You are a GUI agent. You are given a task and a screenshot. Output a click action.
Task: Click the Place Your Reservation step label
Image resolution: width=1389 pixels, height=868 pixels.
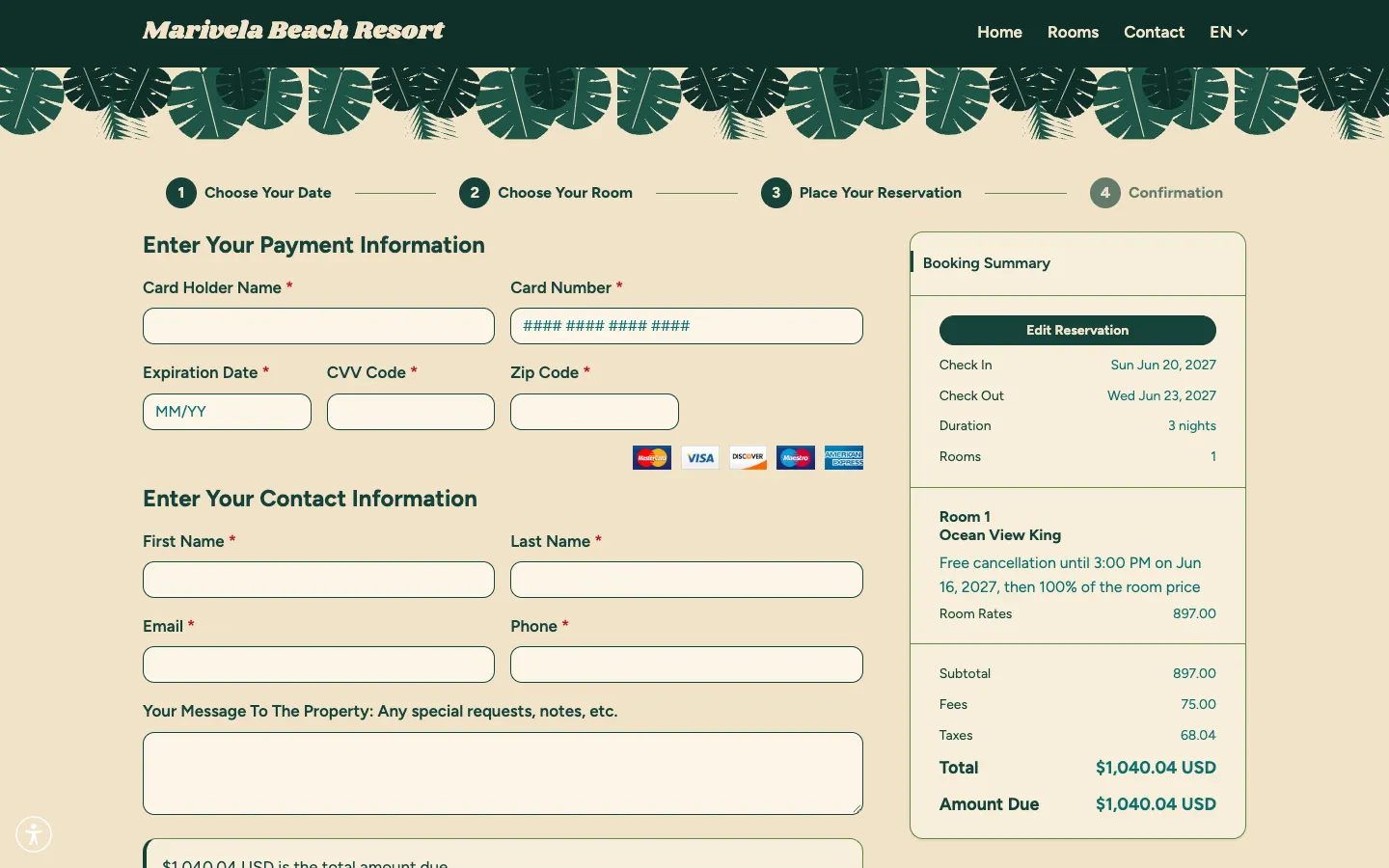pos(881,193)
